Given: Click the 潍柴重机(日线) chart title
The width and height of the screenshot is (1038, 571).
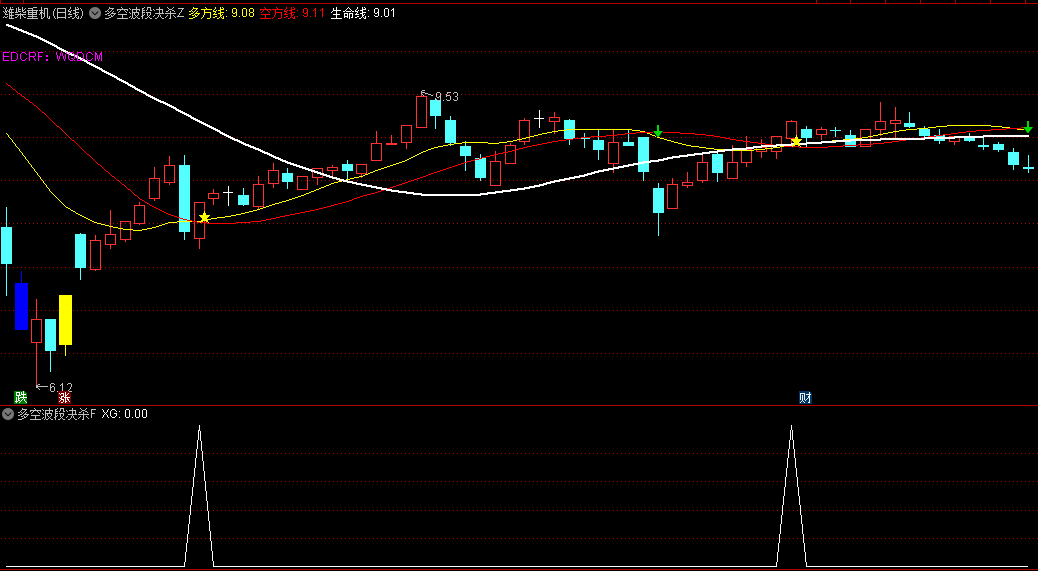Looking at the screenshot, I should click(x=43, y=13).
